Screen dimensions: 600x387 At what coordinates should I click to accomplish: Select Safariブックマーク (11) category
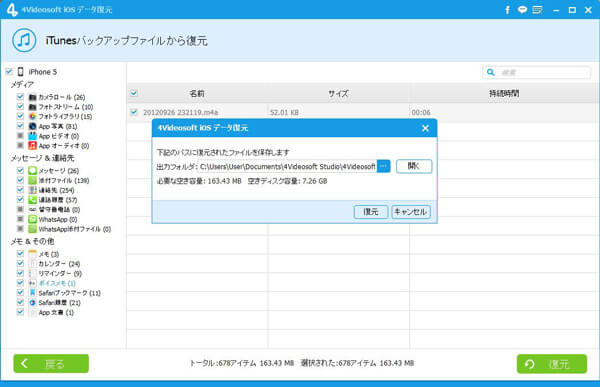pyautogui.click(x=69, y=293)
